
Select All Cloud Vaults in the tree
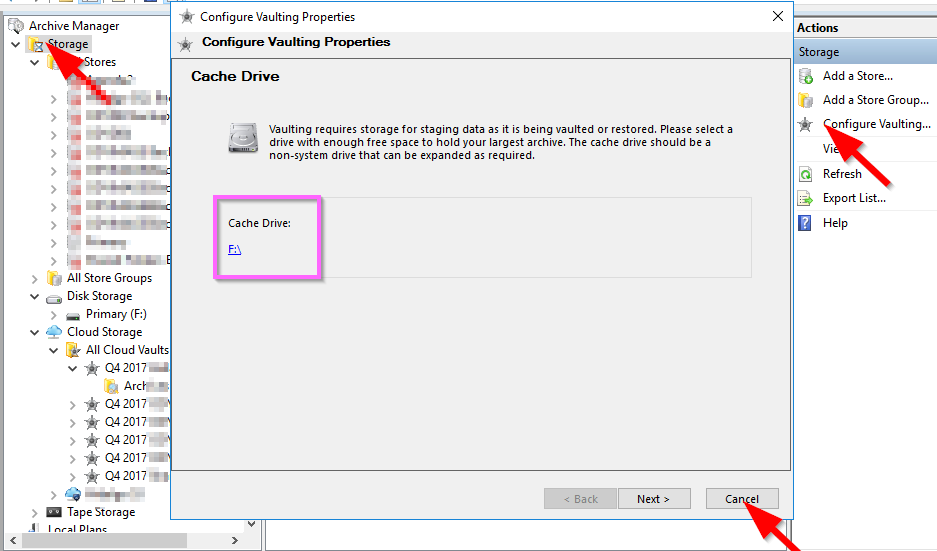click(x=127, y=350)
